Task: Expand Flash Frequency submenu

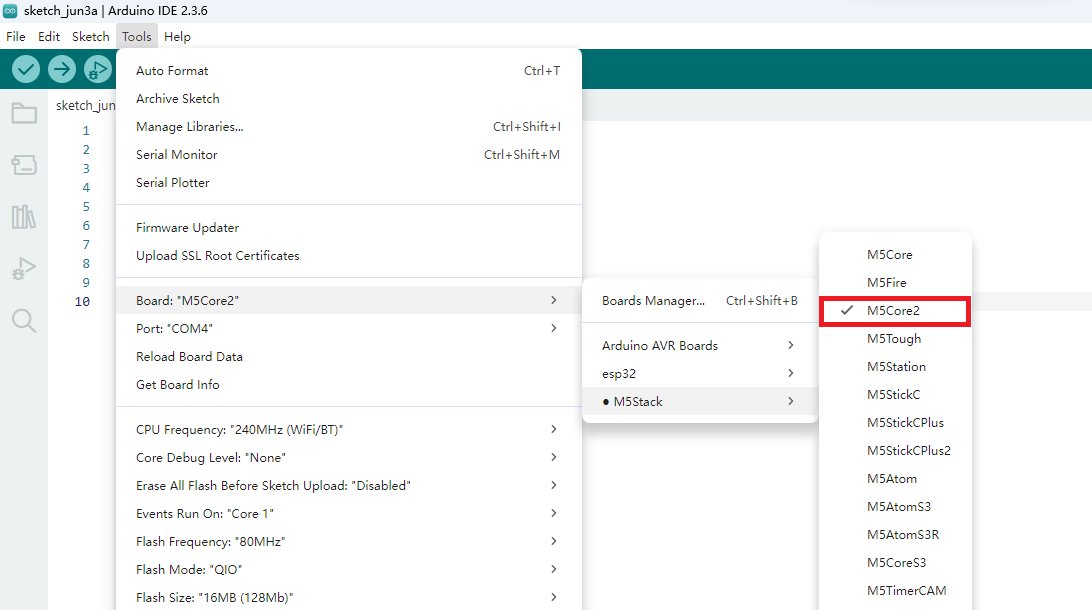Action: click(348, 541)
